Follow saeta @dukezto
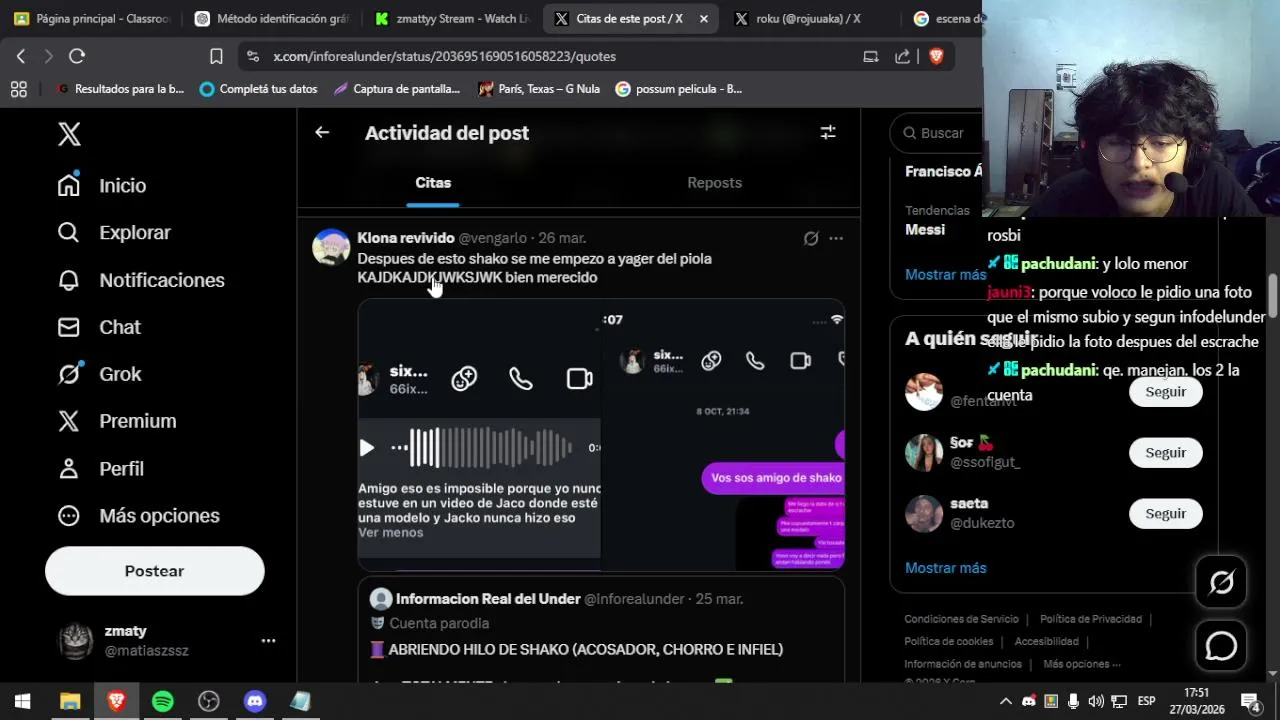1280x720 pixels. coord(1165,514)
